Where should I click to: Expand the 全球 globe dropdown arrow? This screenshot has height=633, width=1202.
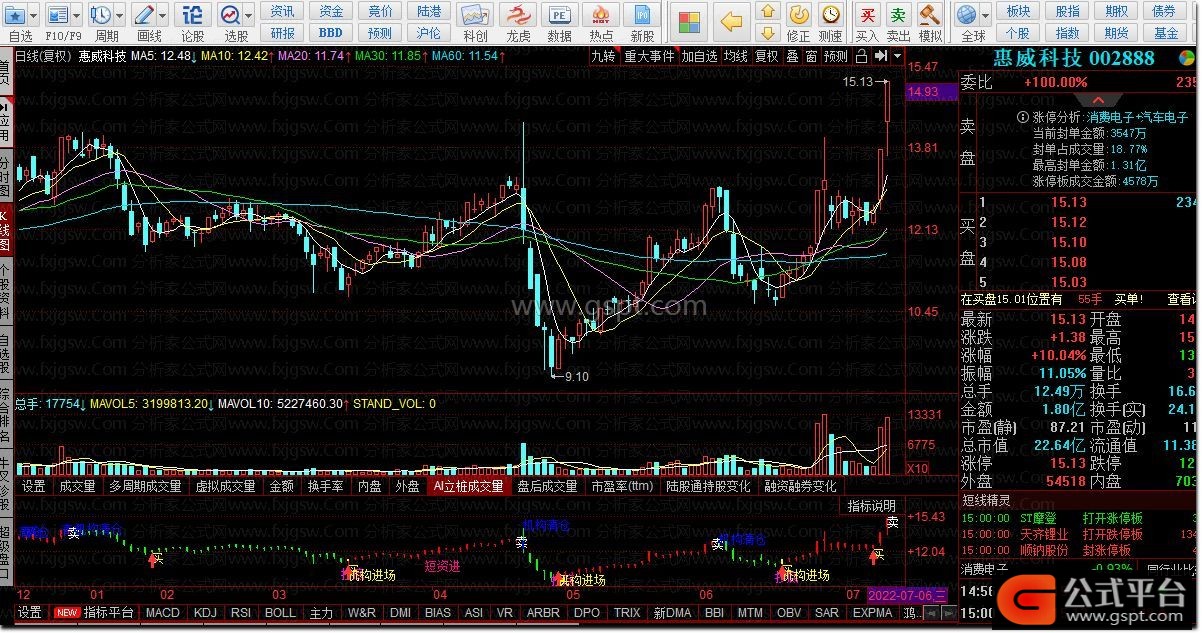click(x=984, y=16)
